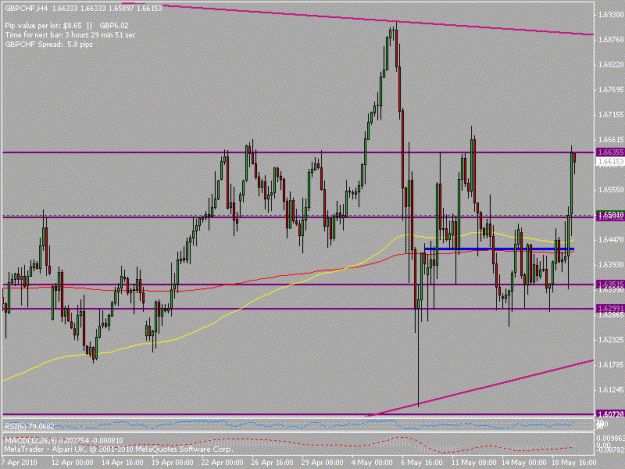This screenshot has width=625, height=469.
Task: Click the RSI(6) 79.0682 indicator label
Action: click(x=29, y=426)
